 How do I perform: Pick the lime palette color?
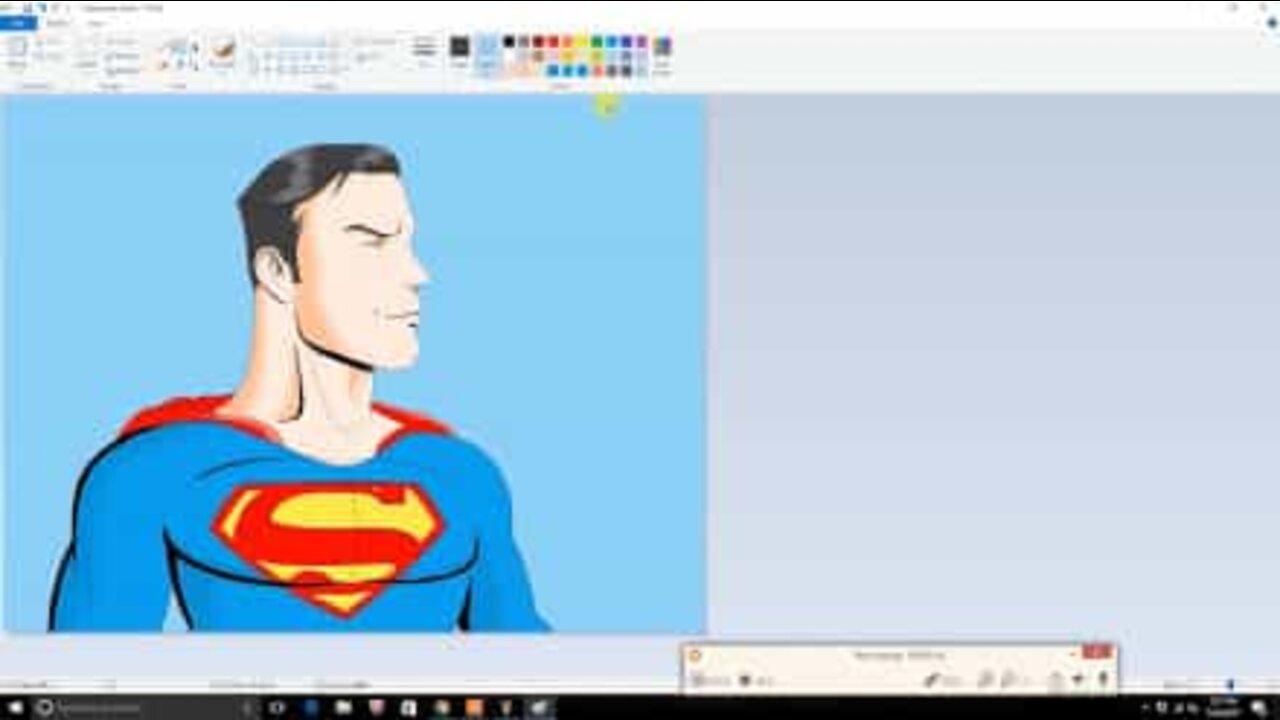[596, 55]
